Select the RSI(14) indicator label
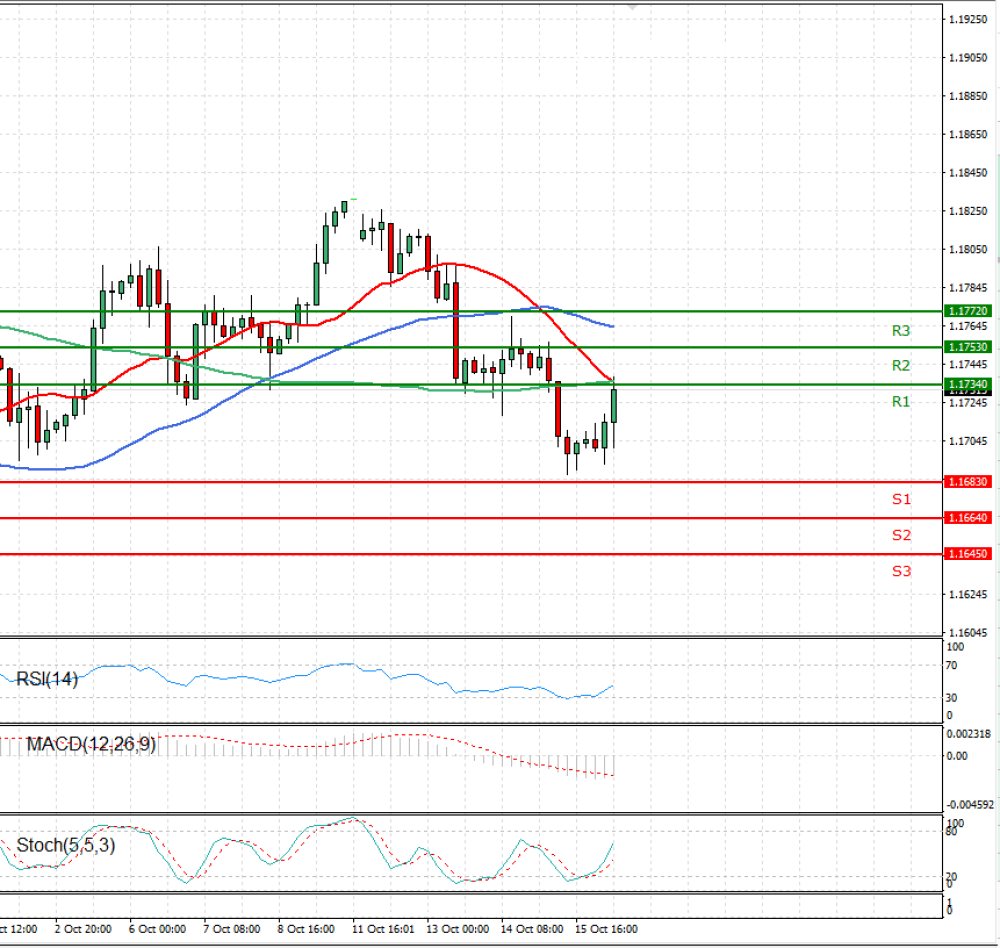Viewport: 1000px width, 948px height. coord(47,679)
